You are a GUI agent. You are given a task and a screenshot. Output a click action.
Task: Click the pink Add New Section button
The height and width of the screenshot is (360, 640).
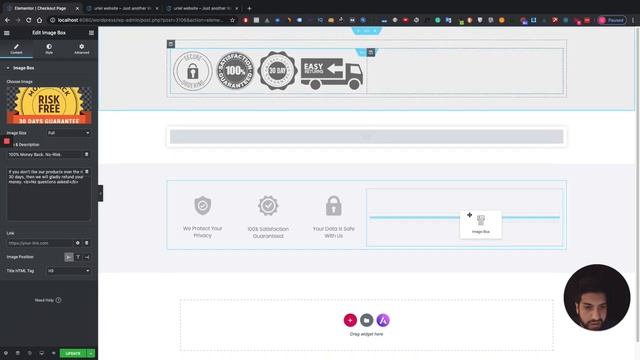[x=350, y=320]
